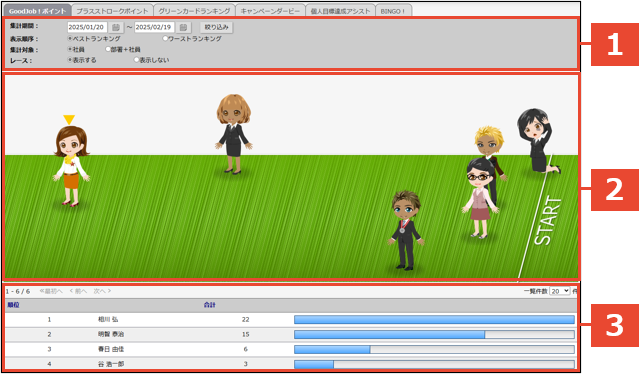Screen dimensions: 640x374
Task: Click the male avatar wearing a medal
Action: 406,230
